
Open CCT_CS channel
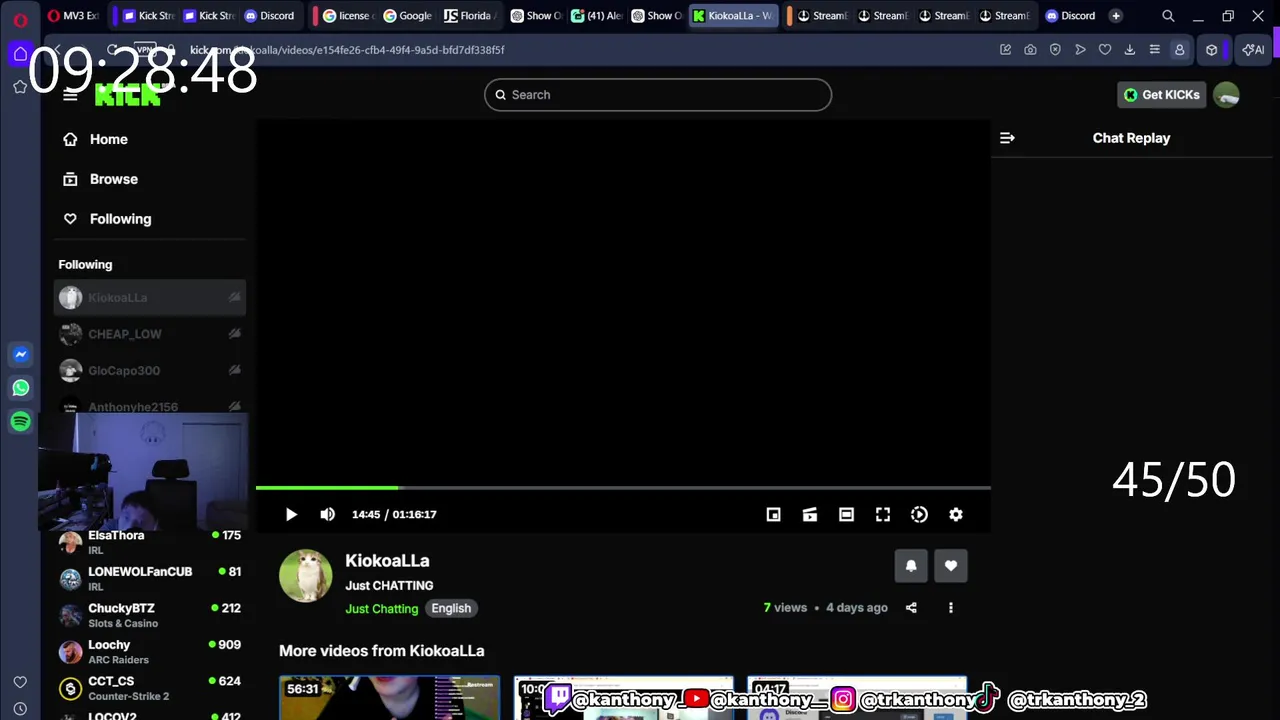tap(150, 688)
